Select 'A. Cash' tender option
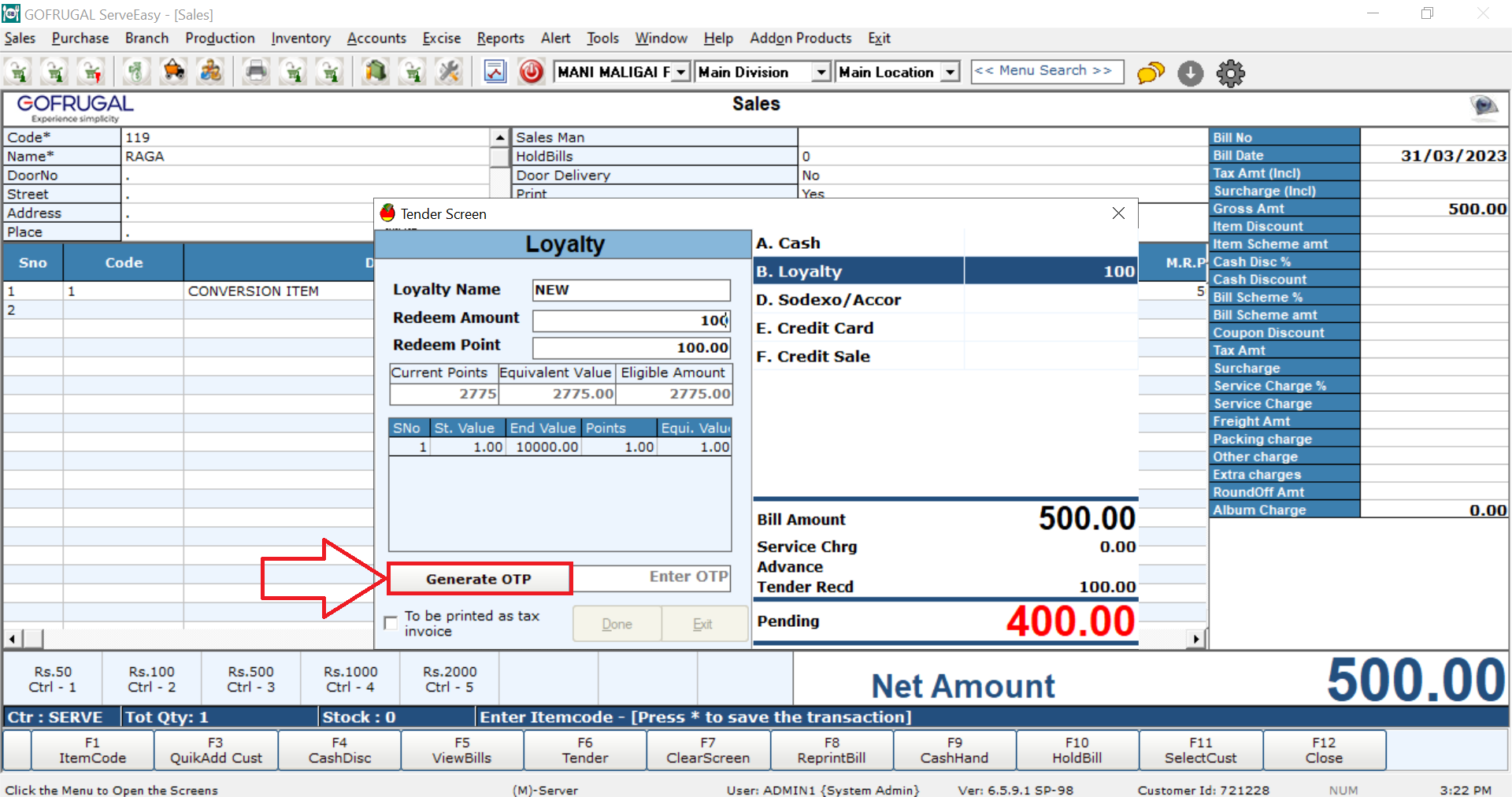Image resolution: width=1512 pixels, height=797 pixels. (x=945, y=243)
